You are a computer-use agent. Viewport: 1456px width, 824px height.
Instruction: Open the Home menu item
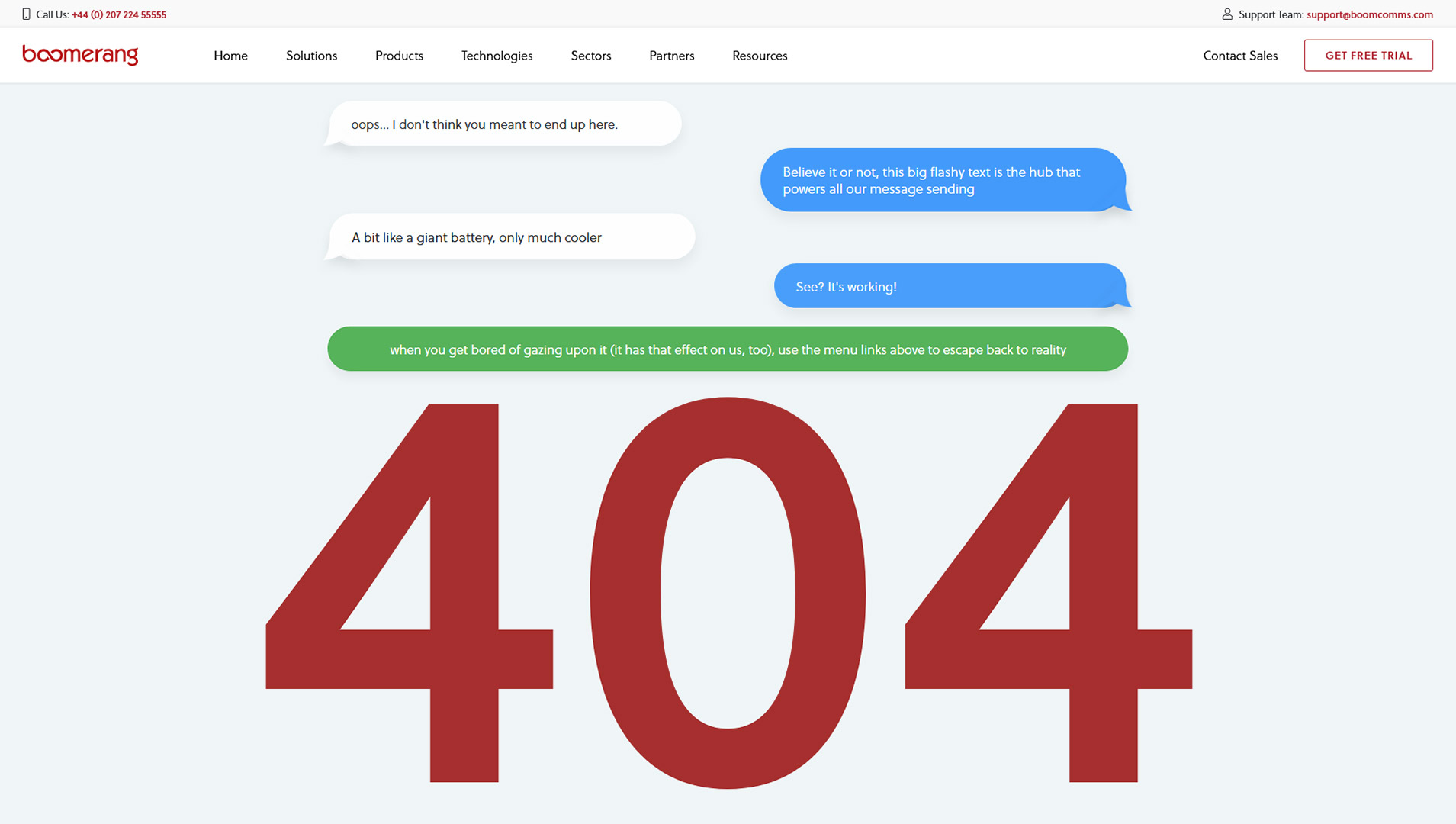[x=230, y=56]
